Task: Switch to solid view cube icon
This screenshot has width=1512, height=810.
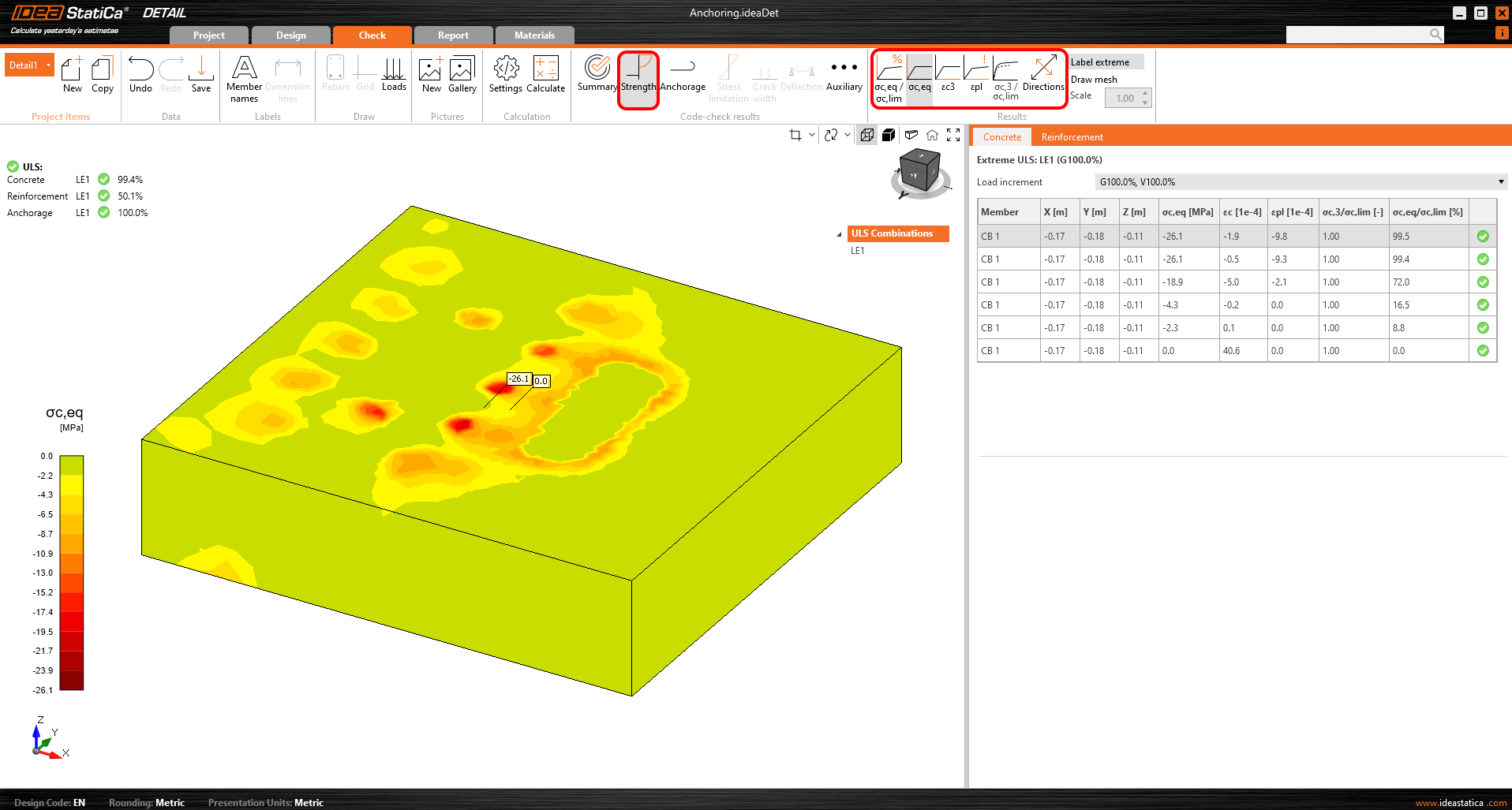Action: pyautogui.click(x=889, y=135)
